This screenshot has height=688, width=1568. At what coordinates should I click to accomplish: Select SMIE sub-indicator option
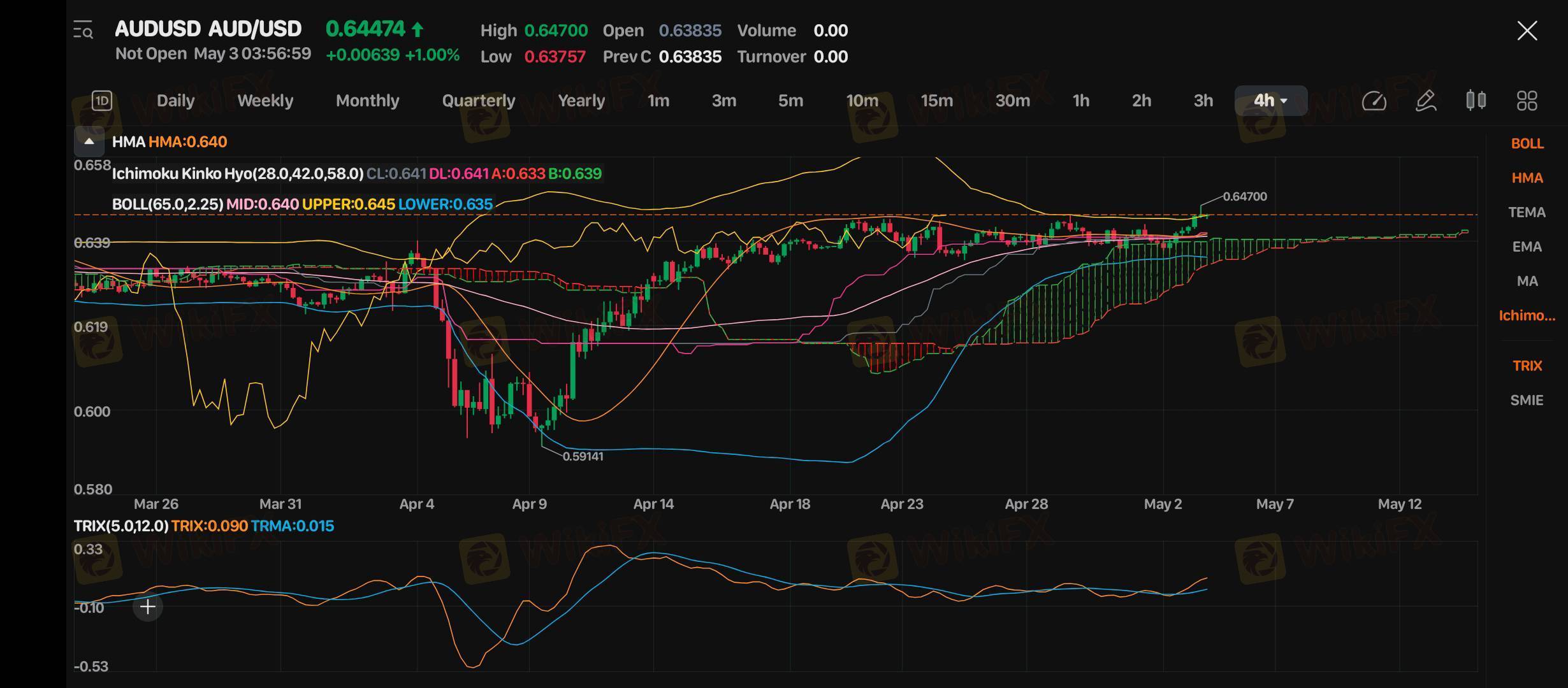[x=1527, y=400]
